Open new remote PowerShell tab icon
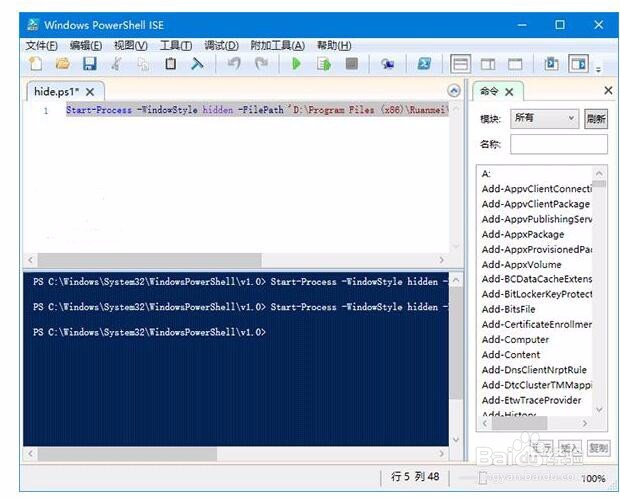Image resolution: width=620 pixels, height=498 pixels. (387, 64)
